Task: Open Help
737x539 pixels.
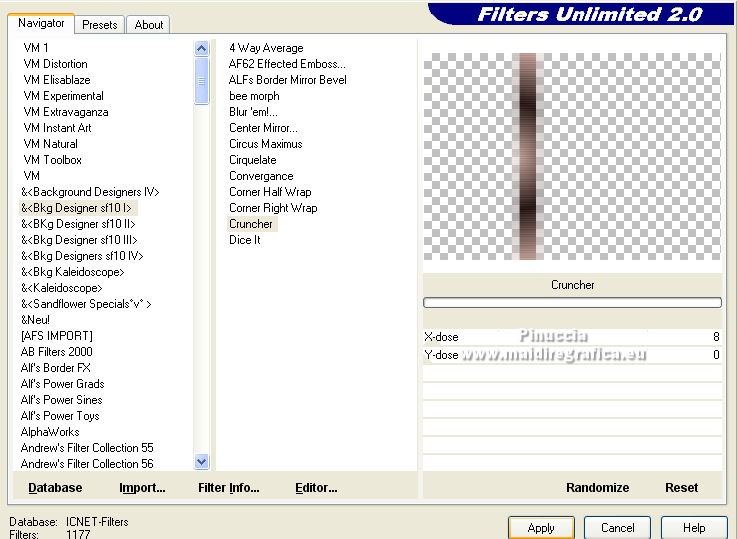Action: pyautogui.click(x=694, y=528)
